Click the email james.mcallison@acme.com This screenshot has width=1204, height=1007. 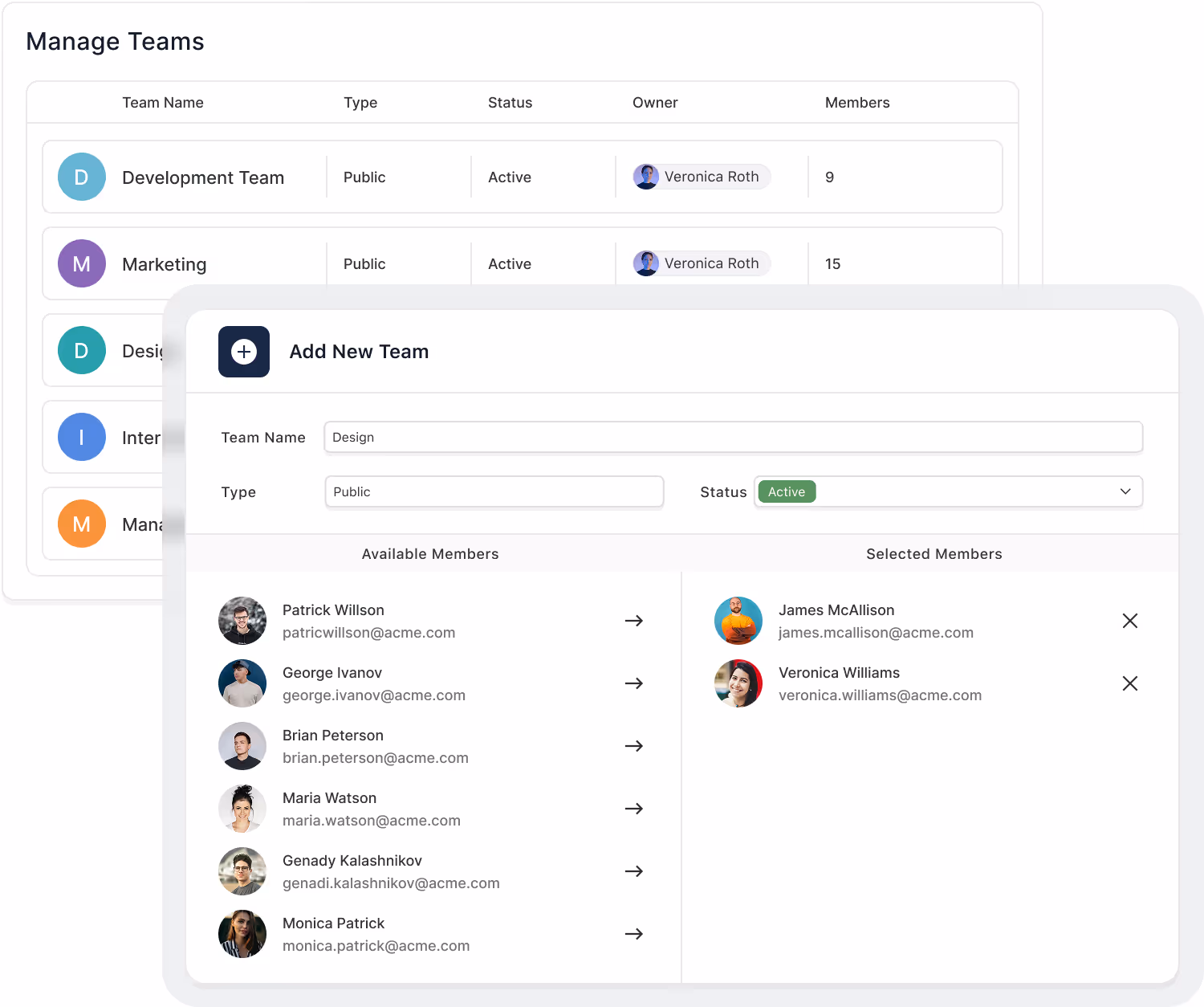click(876, 633)
